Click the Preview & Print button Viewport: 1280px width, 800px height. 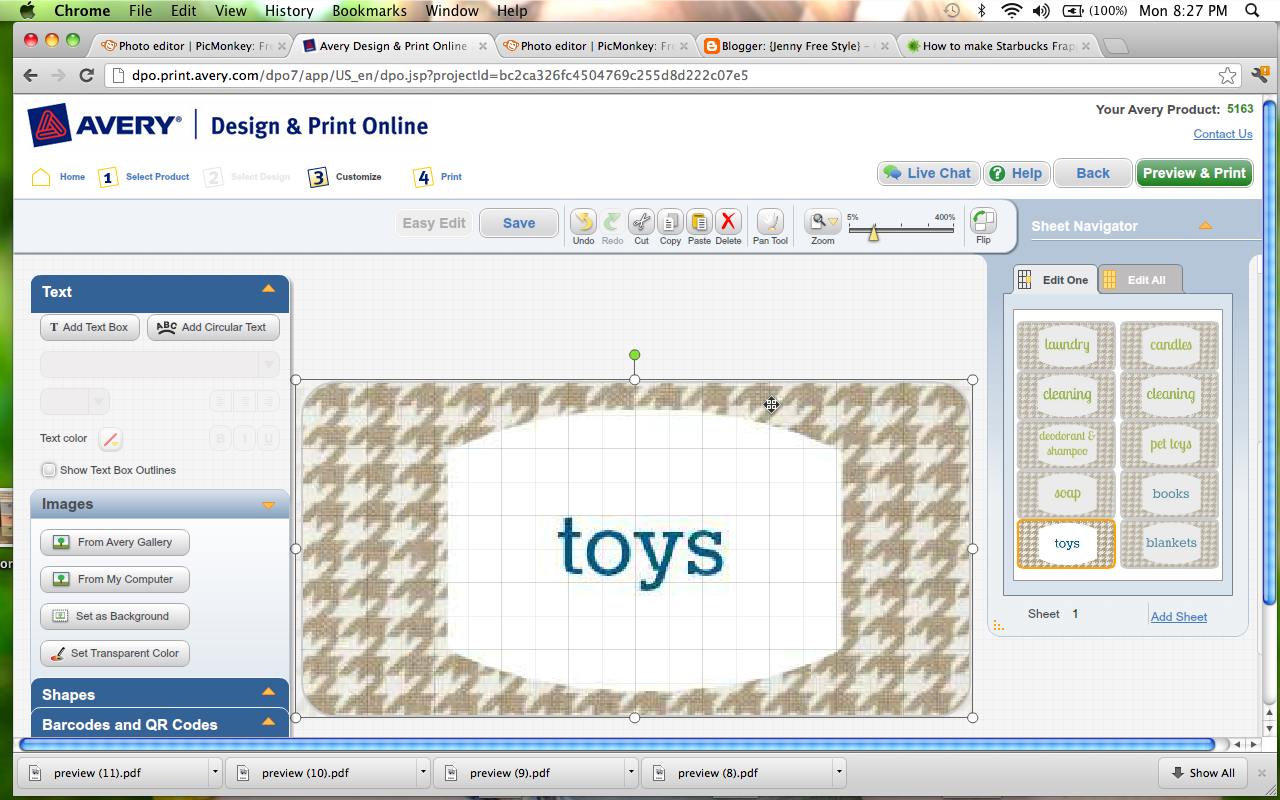(x=1194, y=173)
